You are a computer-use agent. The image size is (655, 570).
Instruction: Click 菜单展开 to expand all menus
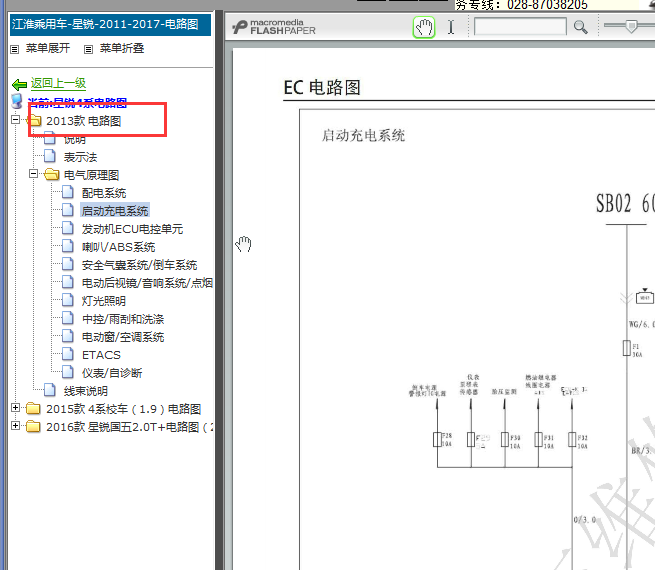[x=48, y=48]
